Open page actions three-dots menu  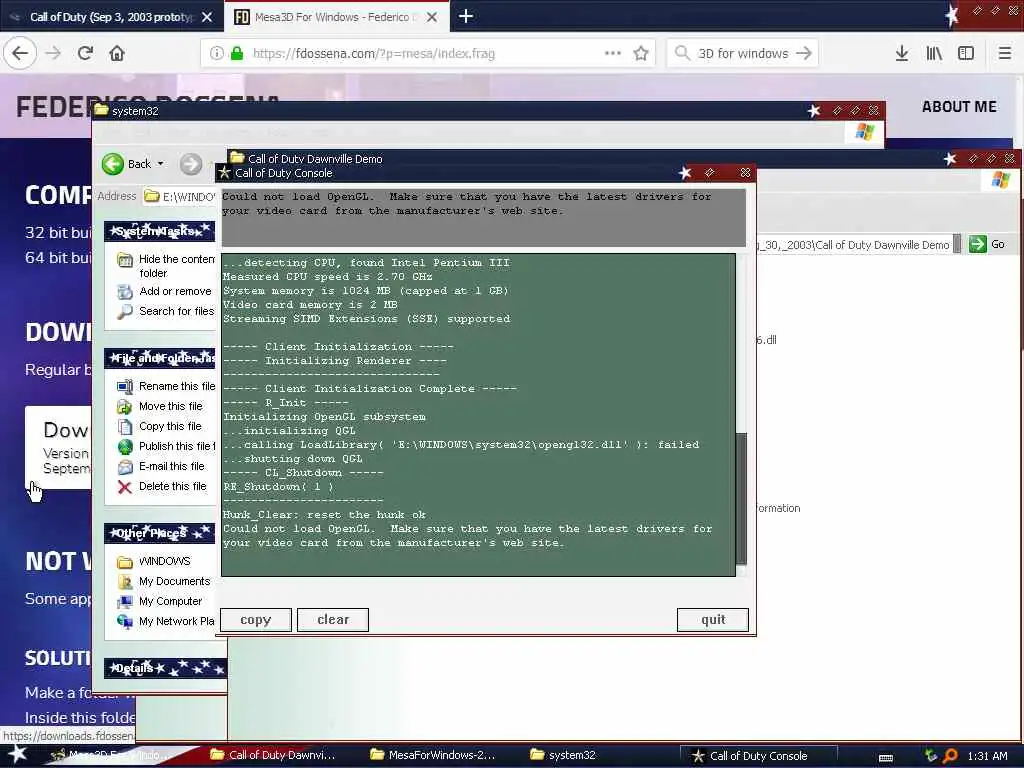pos(613,53)
